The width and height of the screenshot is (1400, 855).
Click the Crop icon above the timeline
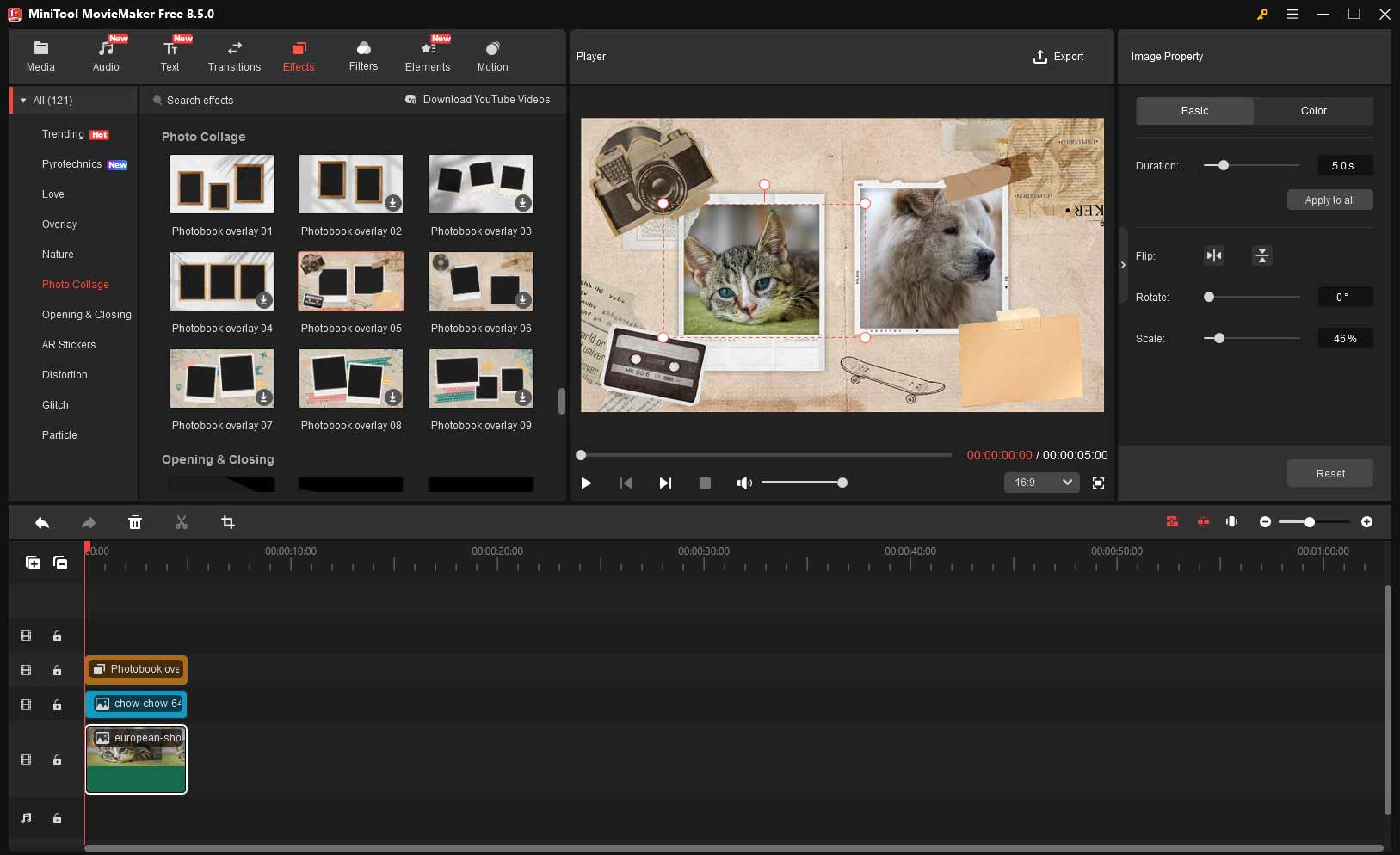[227, 522]
